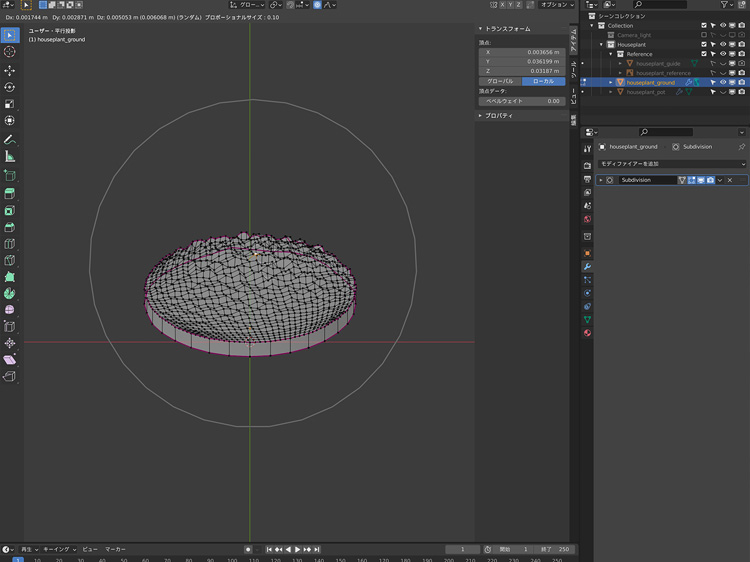Open the Keying menu in timeline
The image size is (750, 562).
[56, 550]
